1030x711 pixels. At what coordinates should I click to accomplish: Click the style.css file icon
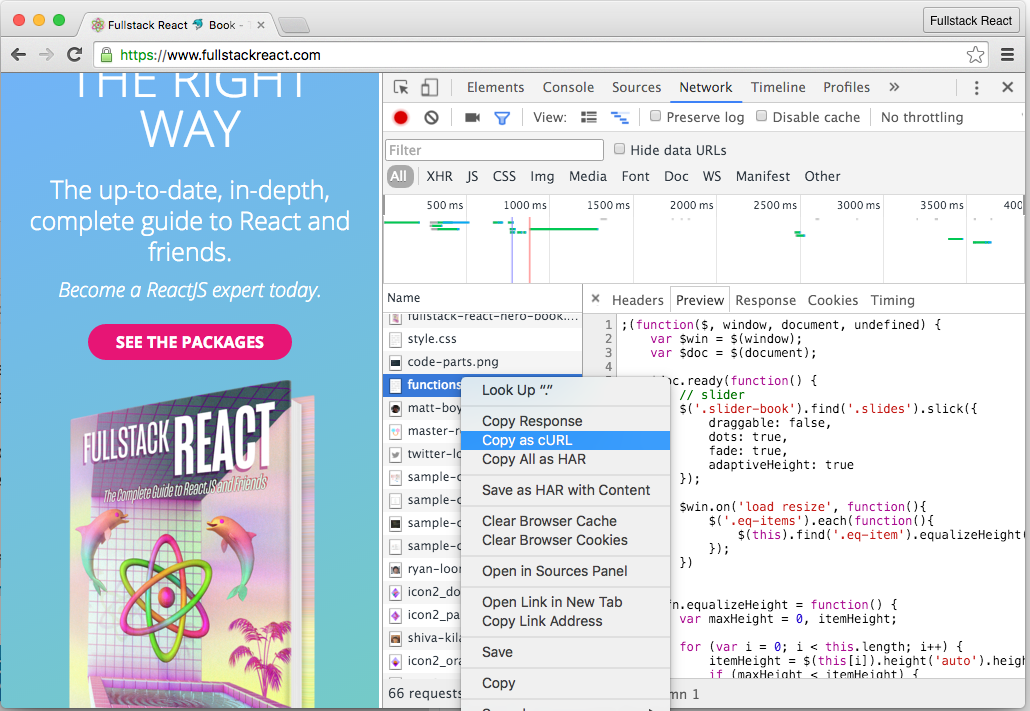point(395,339)
